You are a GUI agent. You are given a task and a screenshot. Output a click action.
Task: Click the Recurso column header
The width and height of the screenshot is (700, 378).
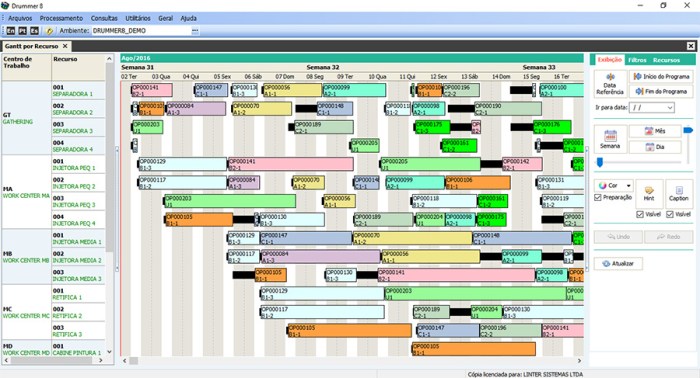point(79,67)
